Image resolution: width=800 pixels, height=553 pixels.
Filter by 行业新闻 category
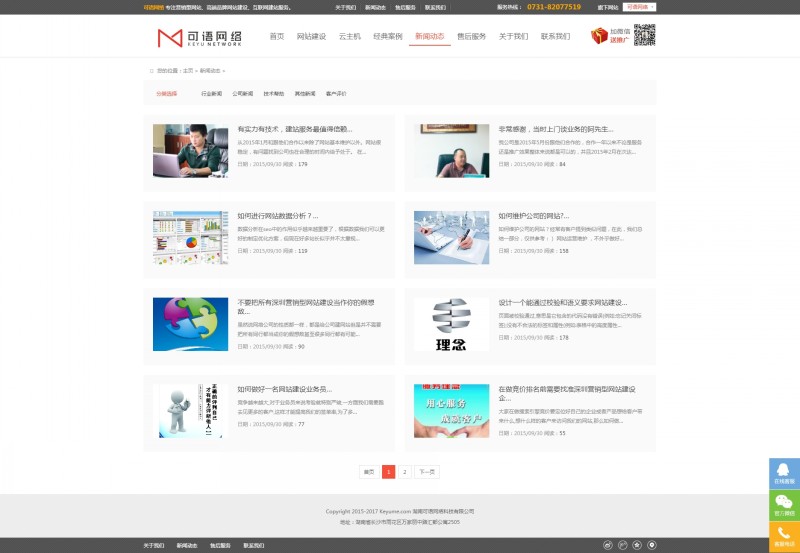click(211, 94)
